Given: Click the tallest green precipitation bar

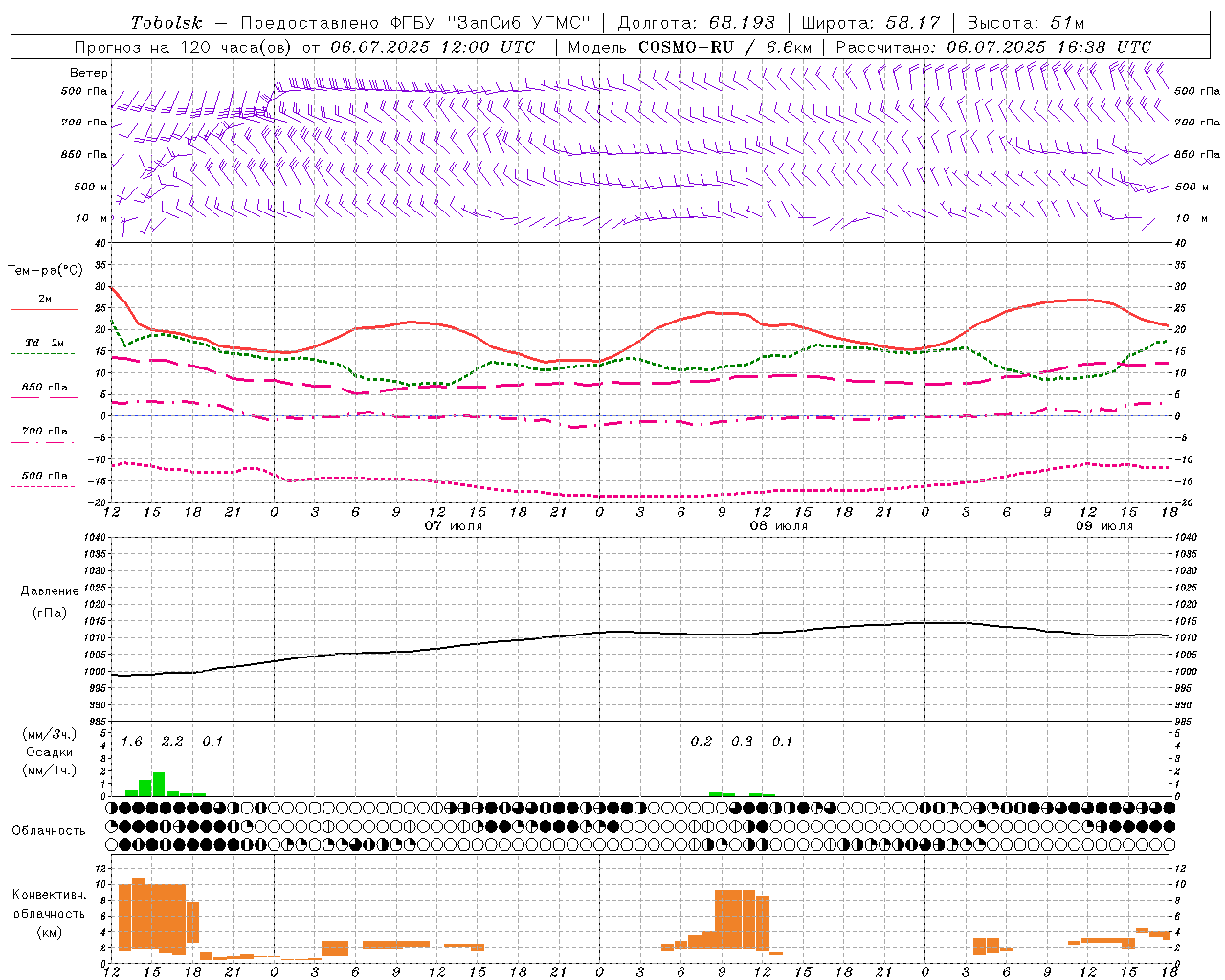Looking at the screenshot, I should [159, 784].
